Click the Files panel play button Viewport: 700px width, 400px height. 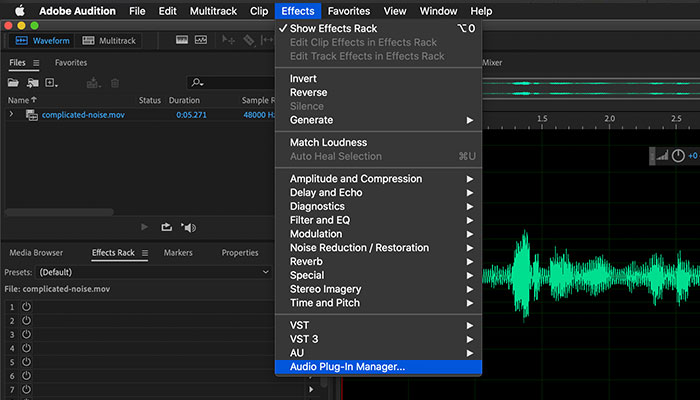coord(144,227)
